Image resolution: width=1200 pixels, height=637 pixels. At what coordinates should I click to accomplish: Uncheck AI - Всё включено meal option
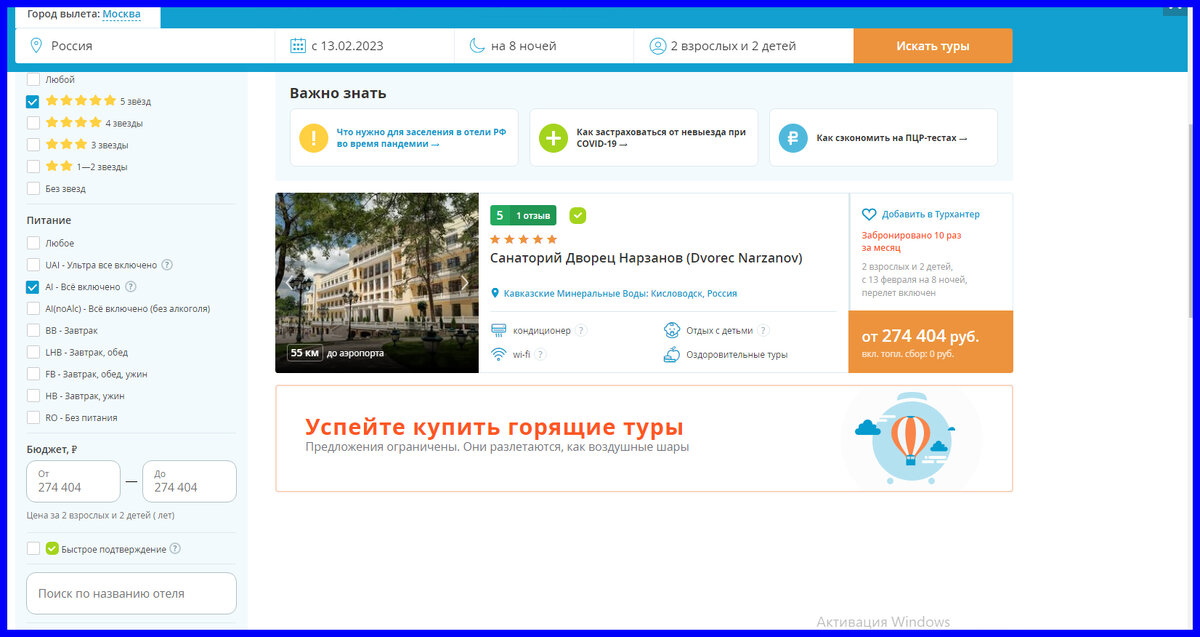point(33,287)
